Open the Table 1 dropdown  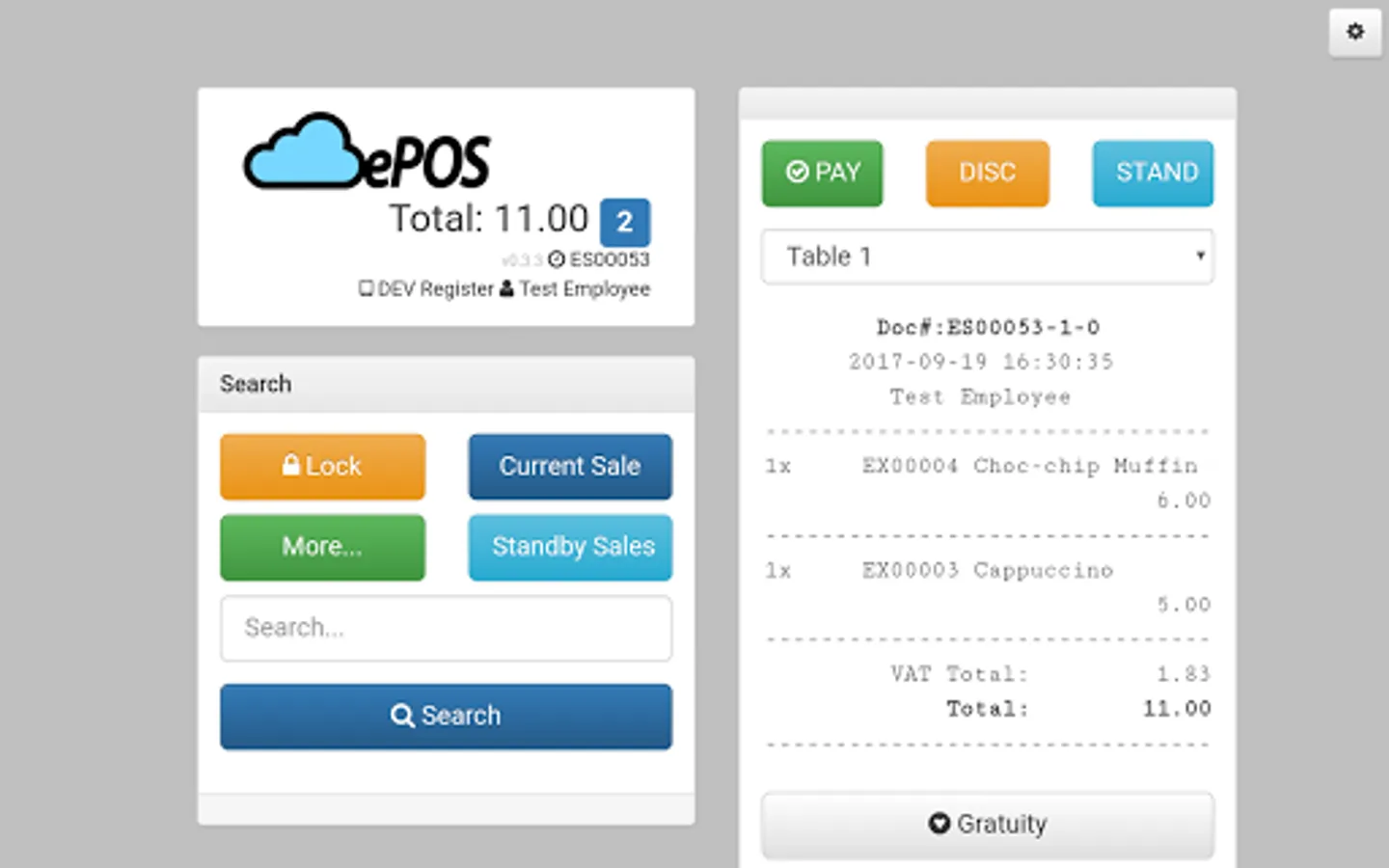[987, 257]
